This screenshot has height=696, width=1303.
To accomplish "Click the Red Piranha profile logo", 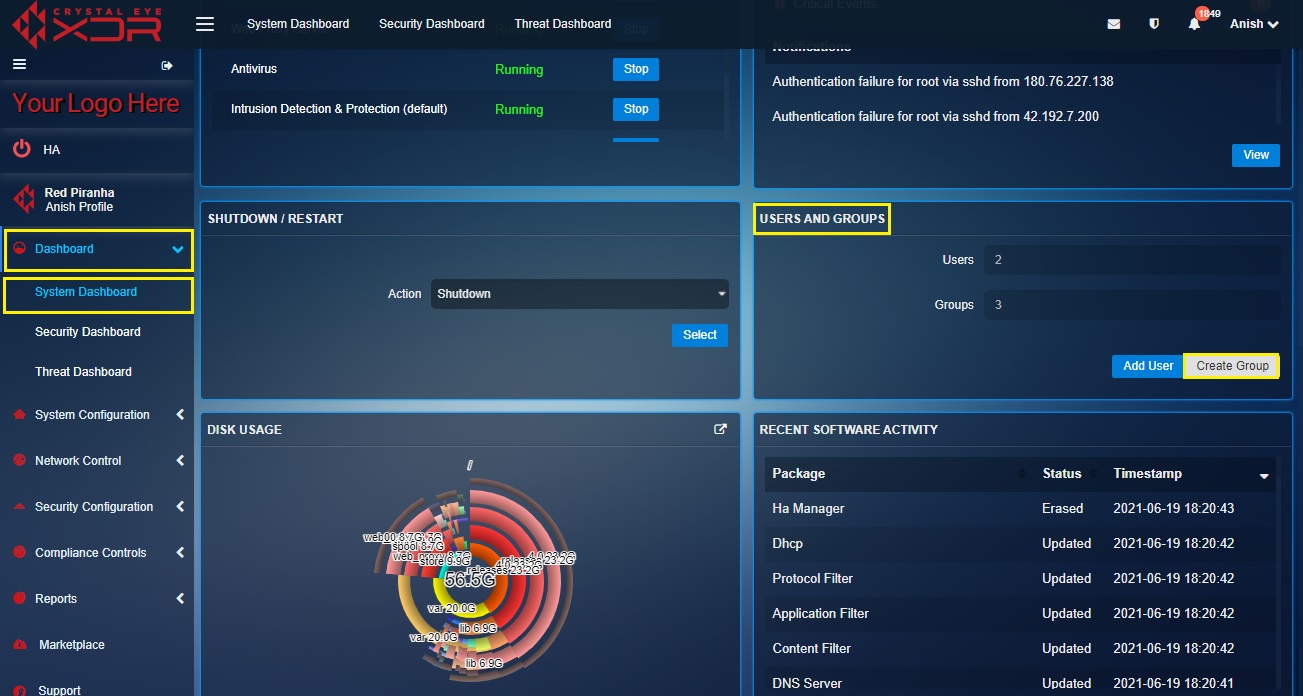I will pos(23,199).
